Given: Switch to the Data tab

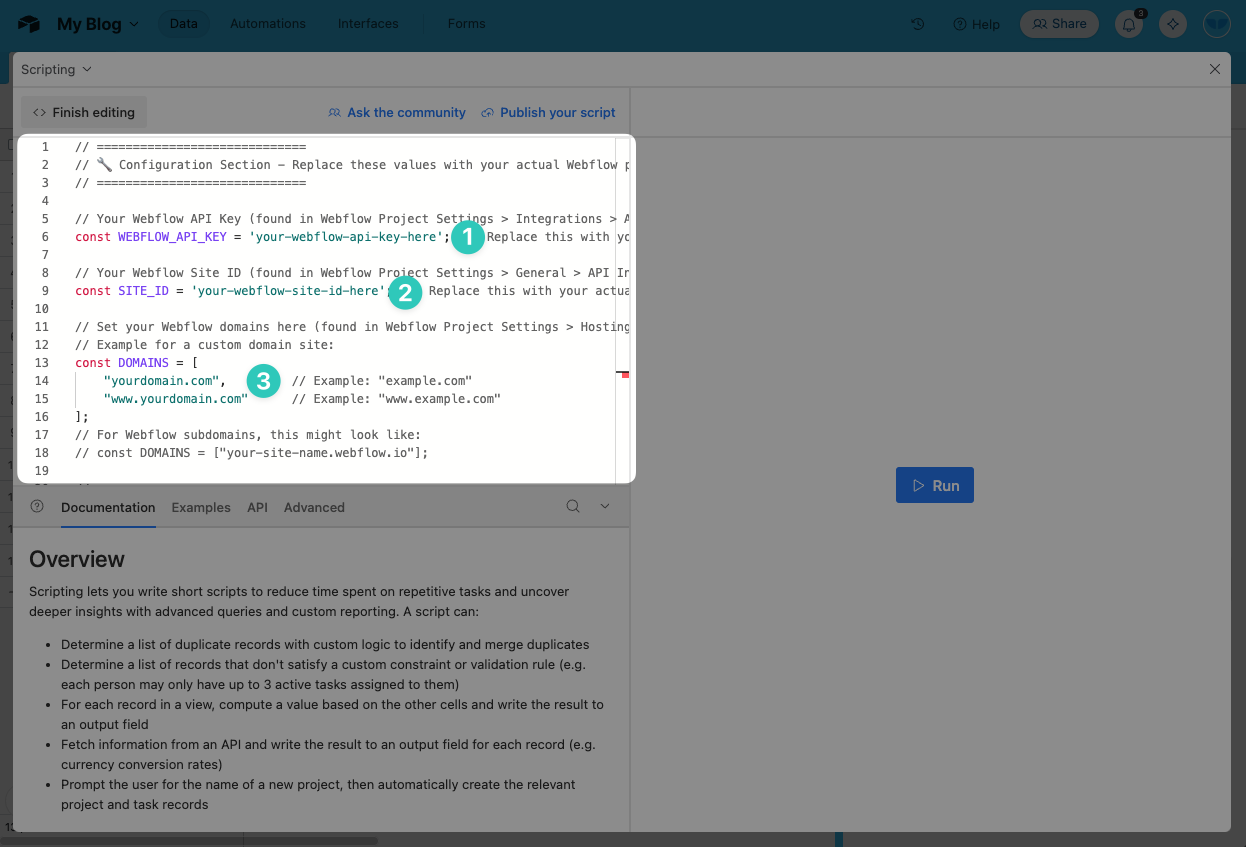Looking at the screenshot, I should click(184, 24).
